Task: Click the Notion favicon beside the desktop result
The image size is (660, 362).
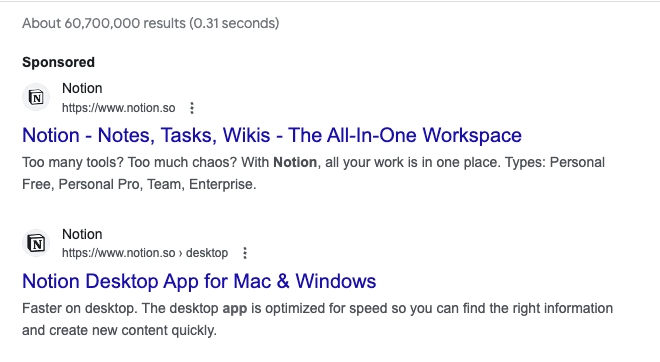Action: 36,243
